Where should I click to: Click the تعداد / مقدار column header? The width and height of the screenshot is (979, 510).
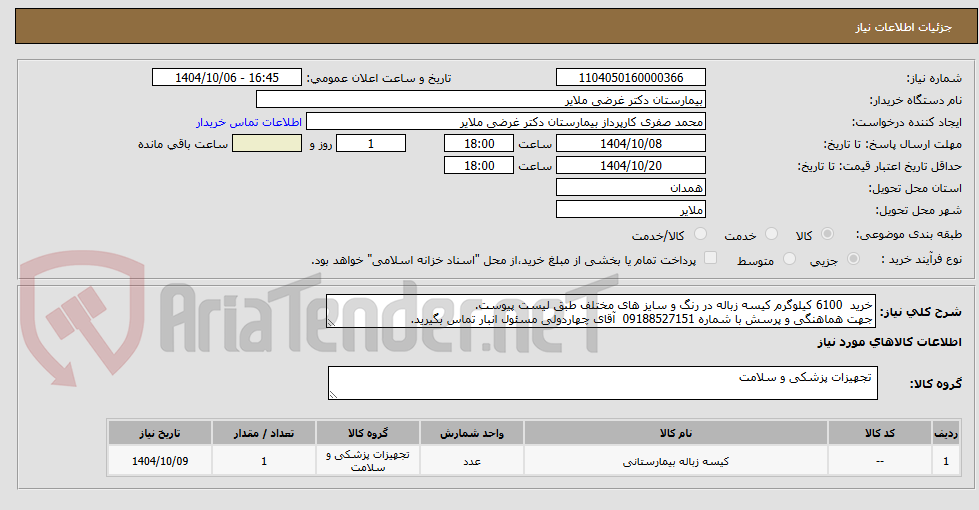pyautogui.click(x=264, y=433)
